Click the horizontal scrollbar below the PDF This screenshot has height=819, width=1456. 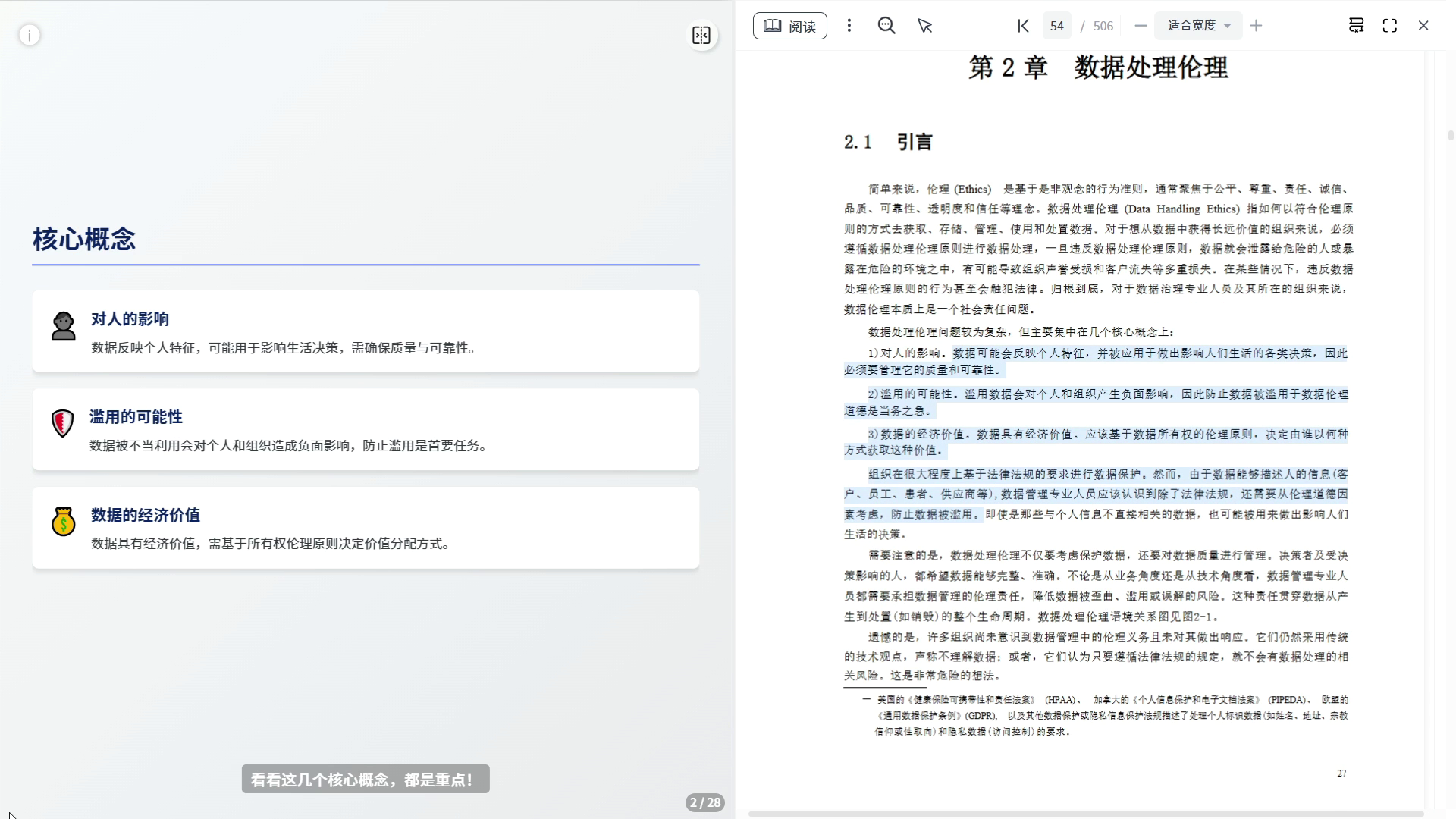pos(1084,814)
